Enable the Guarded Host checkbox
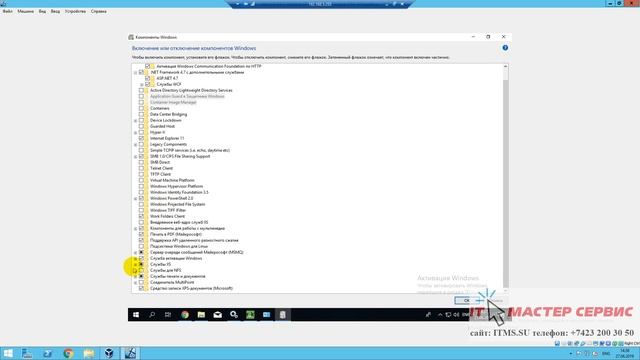Screen dimensions: 640x360 pos(141,126)
